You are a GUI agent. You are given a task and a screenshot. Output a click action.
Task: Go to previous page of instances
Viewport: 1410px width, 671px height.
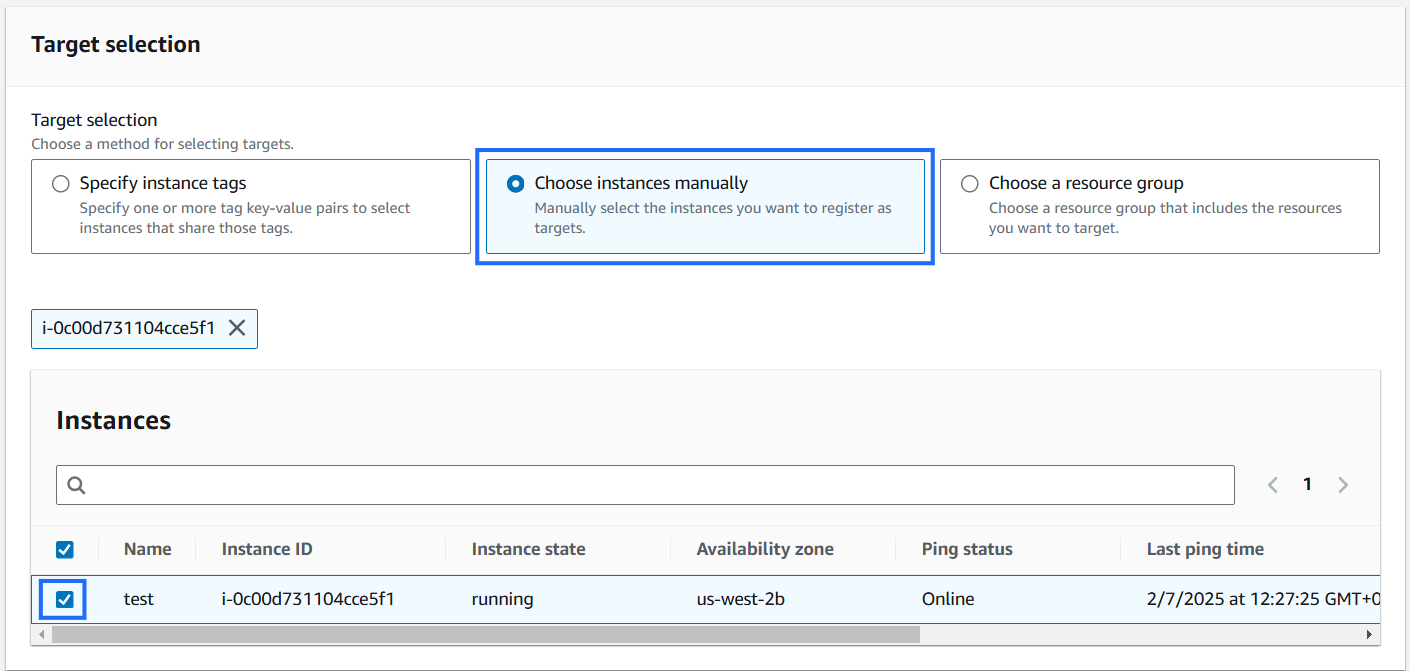[x=1273, y=485]
